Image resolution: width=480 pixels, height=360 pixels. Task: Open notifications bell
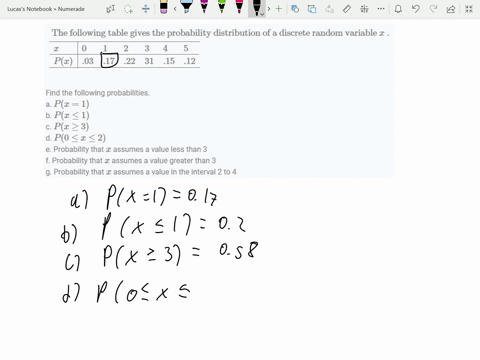click(398, 9)
